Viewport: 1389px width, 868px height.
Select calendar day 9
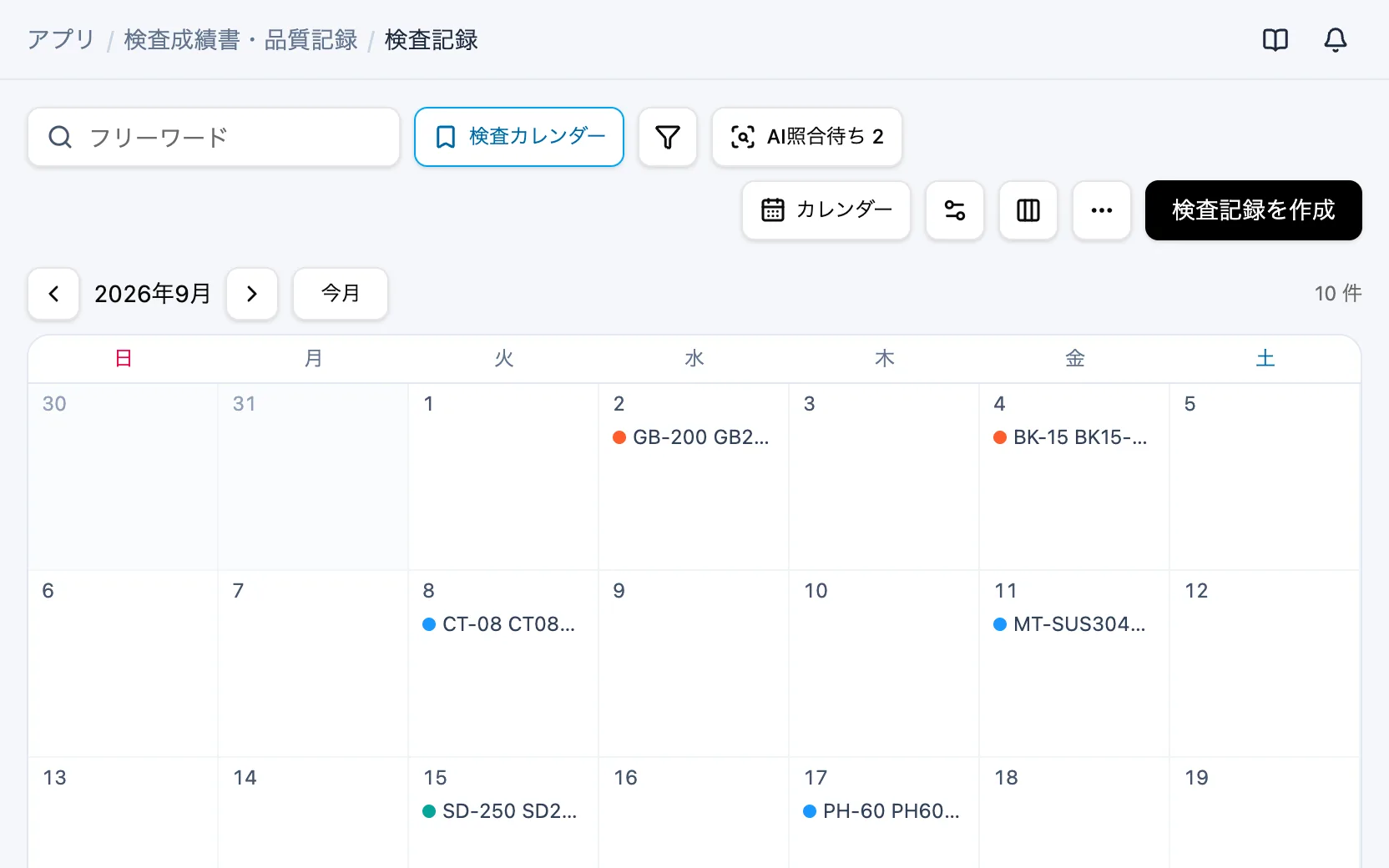point(694,664)
